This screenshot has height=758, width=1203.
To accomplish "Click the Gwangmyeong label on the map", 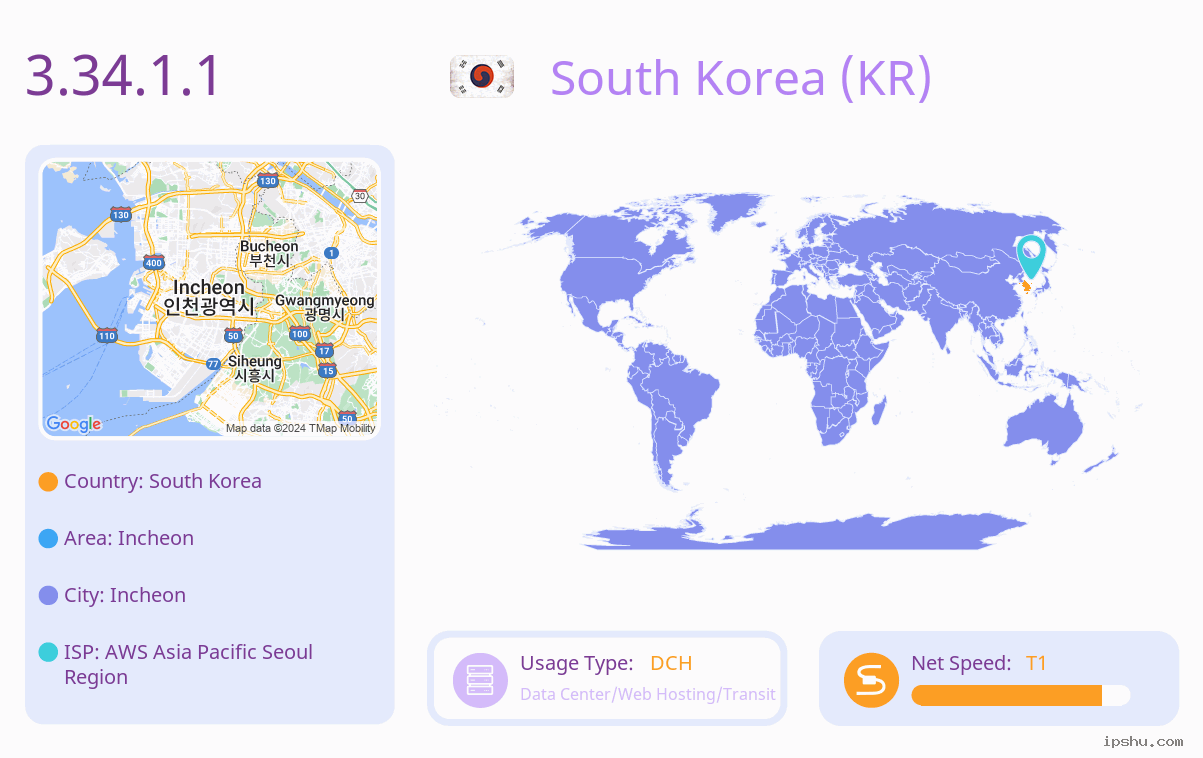I will [325, 307].
